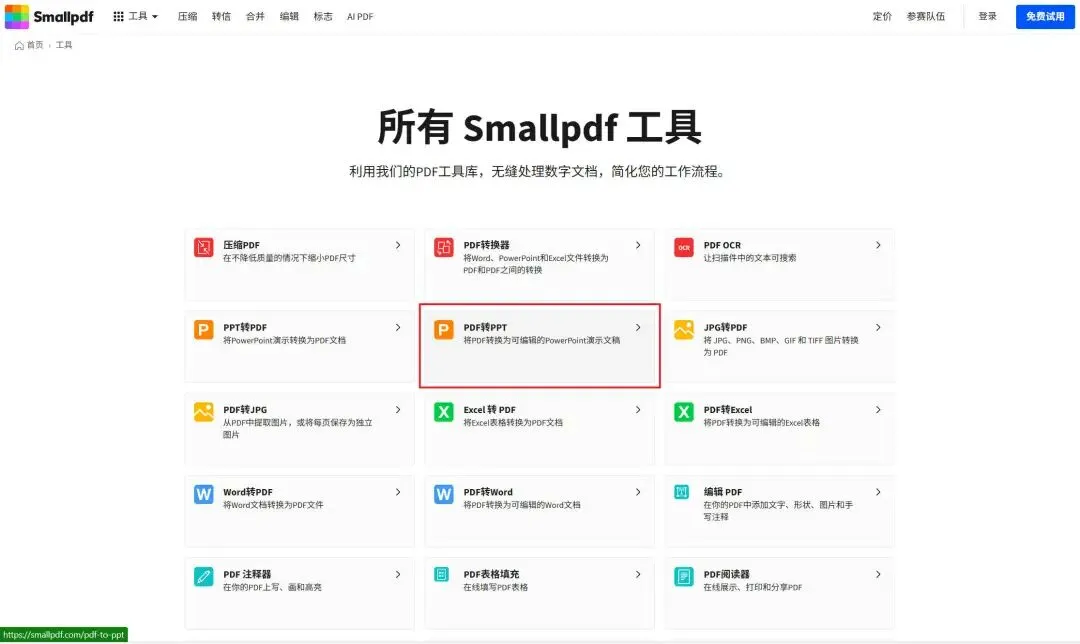This screenshot has height=644, width=1080.
Task: Click the Word转PDF blue icon
Action: pyautogui.click(x=203, y=495)
